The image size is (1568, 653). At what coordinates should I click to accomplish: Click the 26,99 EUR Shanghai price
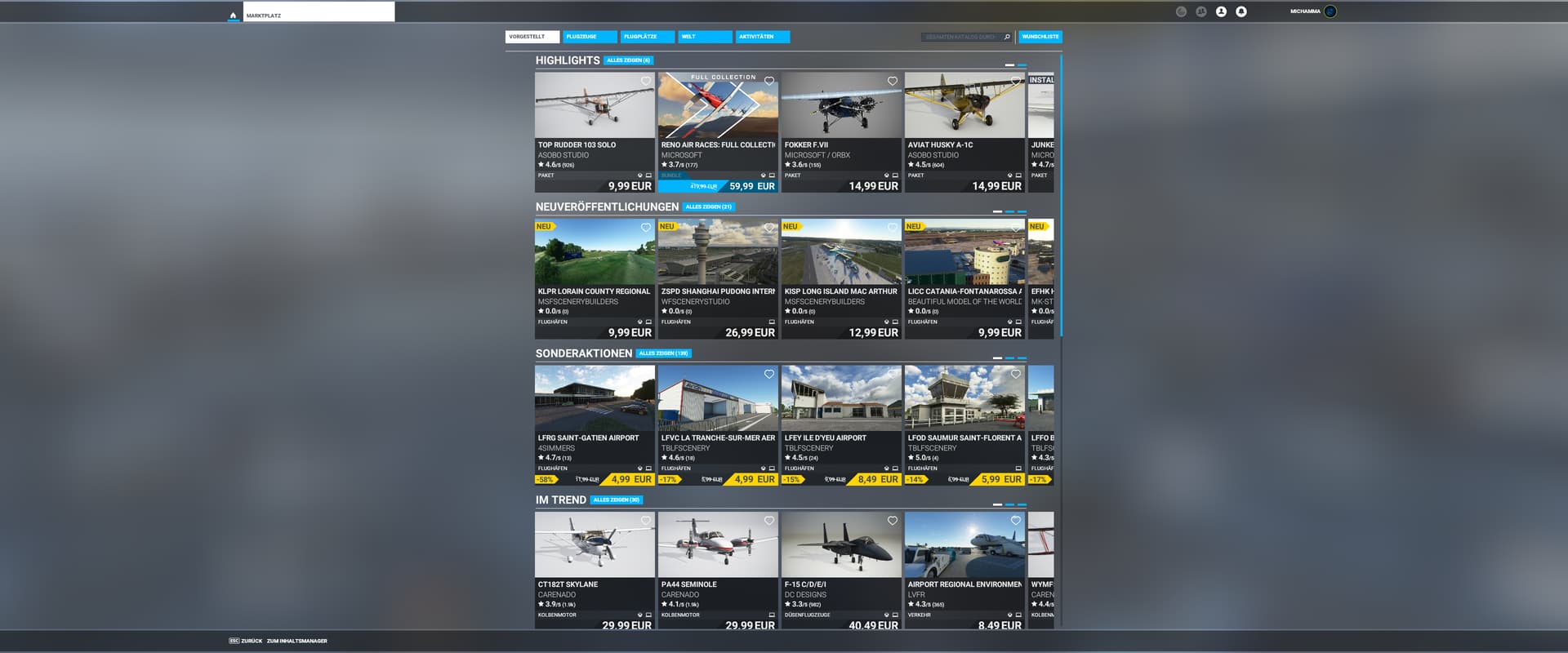pyautogui.click(x=751, y=333)
